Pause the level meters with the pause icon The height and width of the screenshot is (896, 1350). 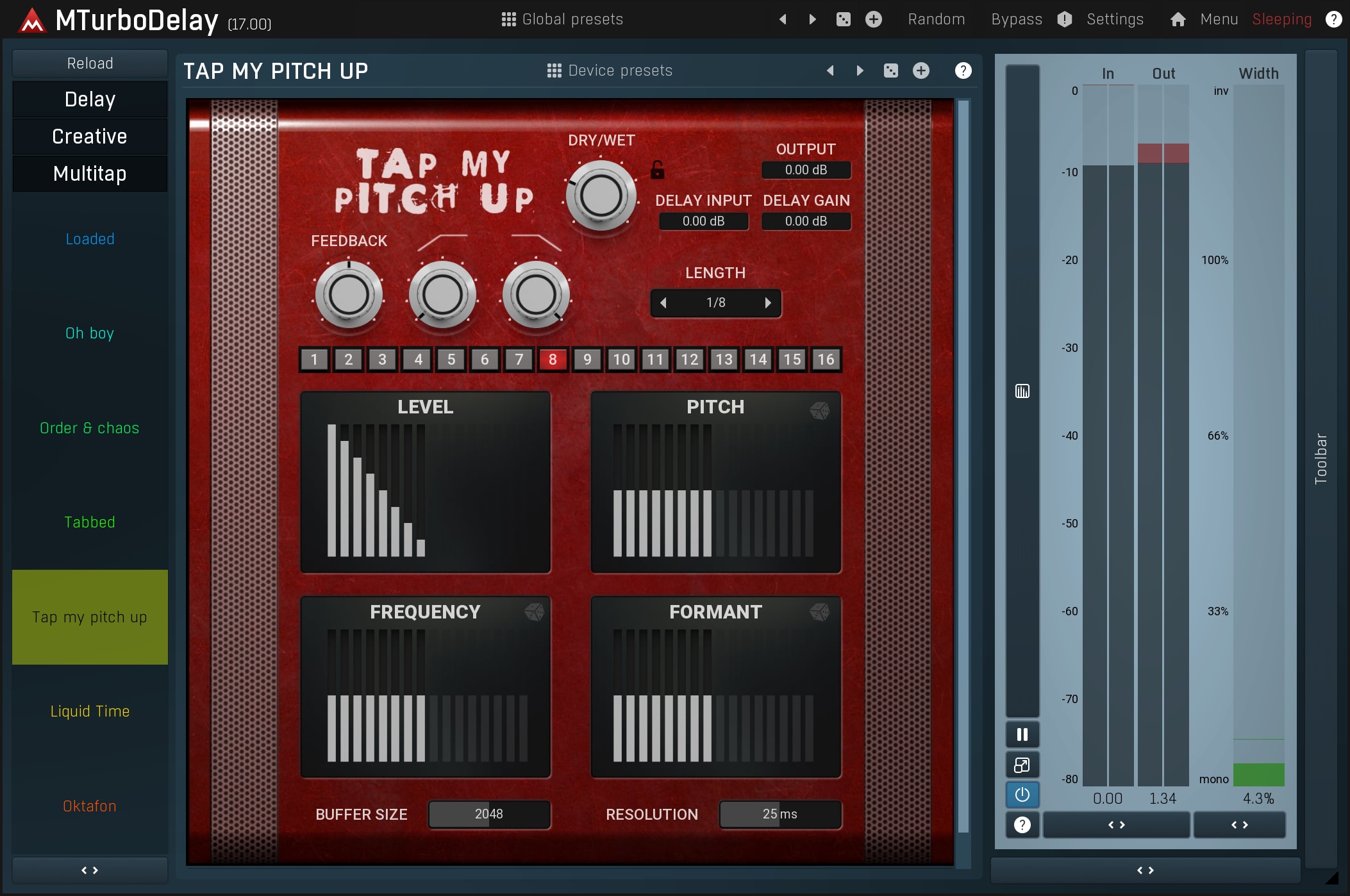click(x=1022, y=734)
